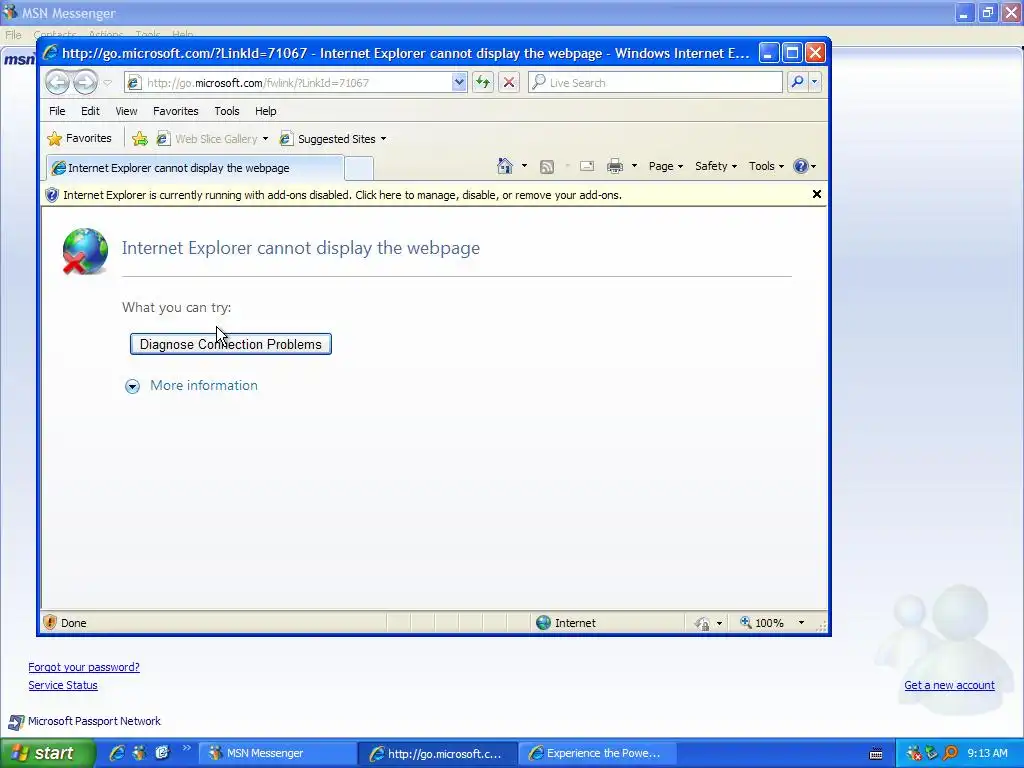Open the Help menu in Internet Explorer
The image size is (1024, 768).
coord(265,111)
